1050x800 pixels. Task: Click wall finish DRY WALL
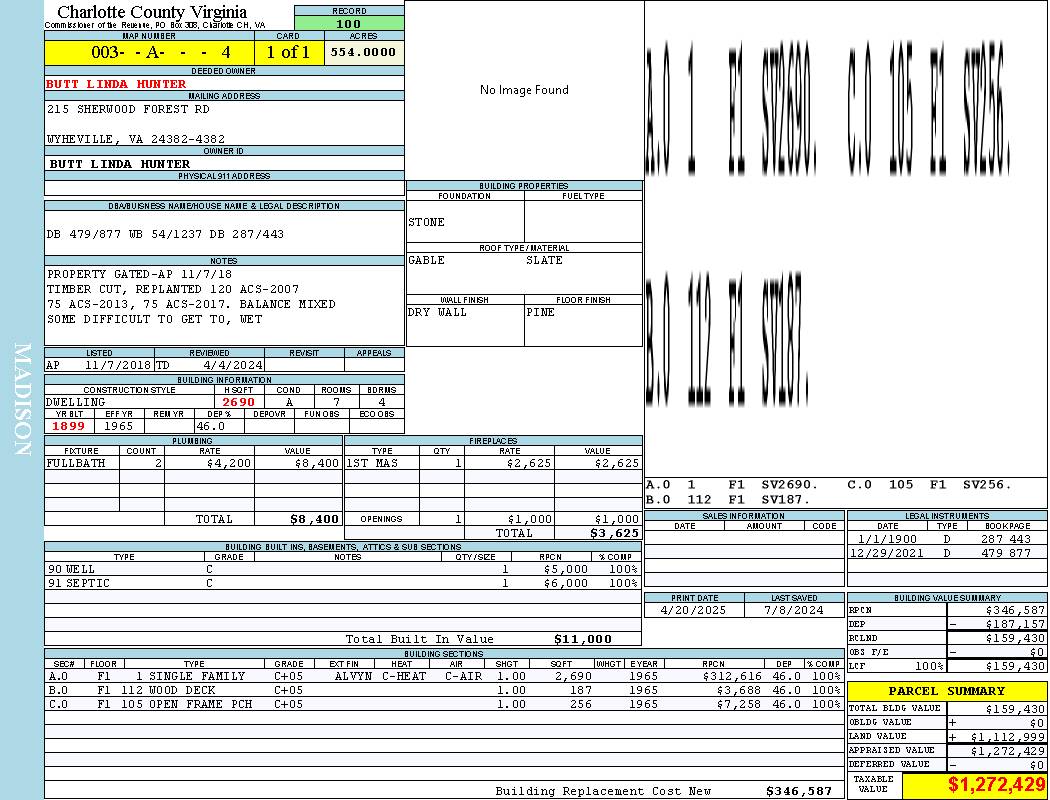tap(437, 312)
